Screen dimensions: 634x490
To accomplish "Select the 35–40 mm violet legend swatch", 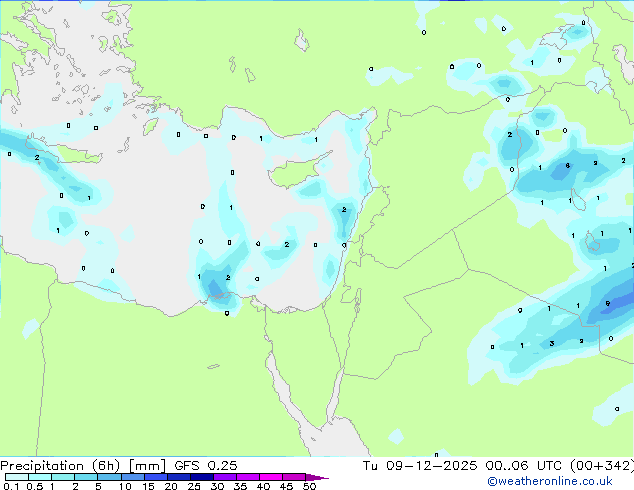I will click(x=248, y=477).
